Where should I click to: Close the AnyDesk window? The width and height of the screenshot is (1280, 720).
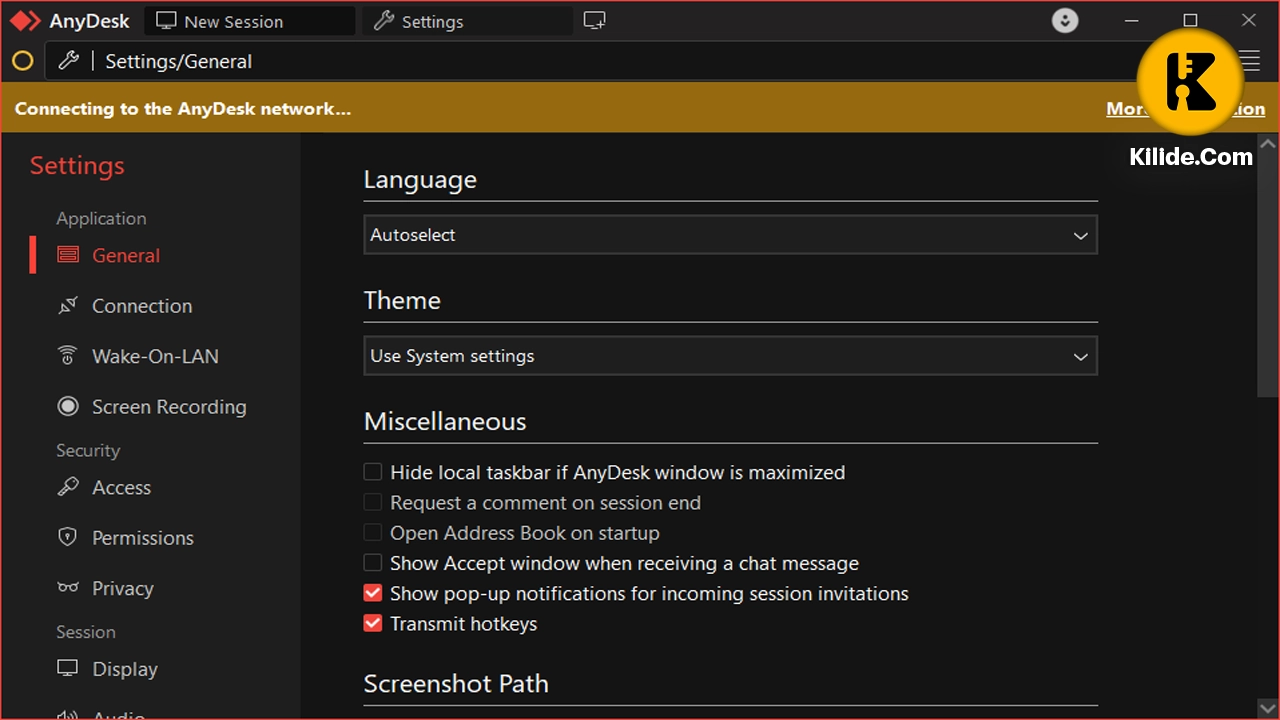1249,20
